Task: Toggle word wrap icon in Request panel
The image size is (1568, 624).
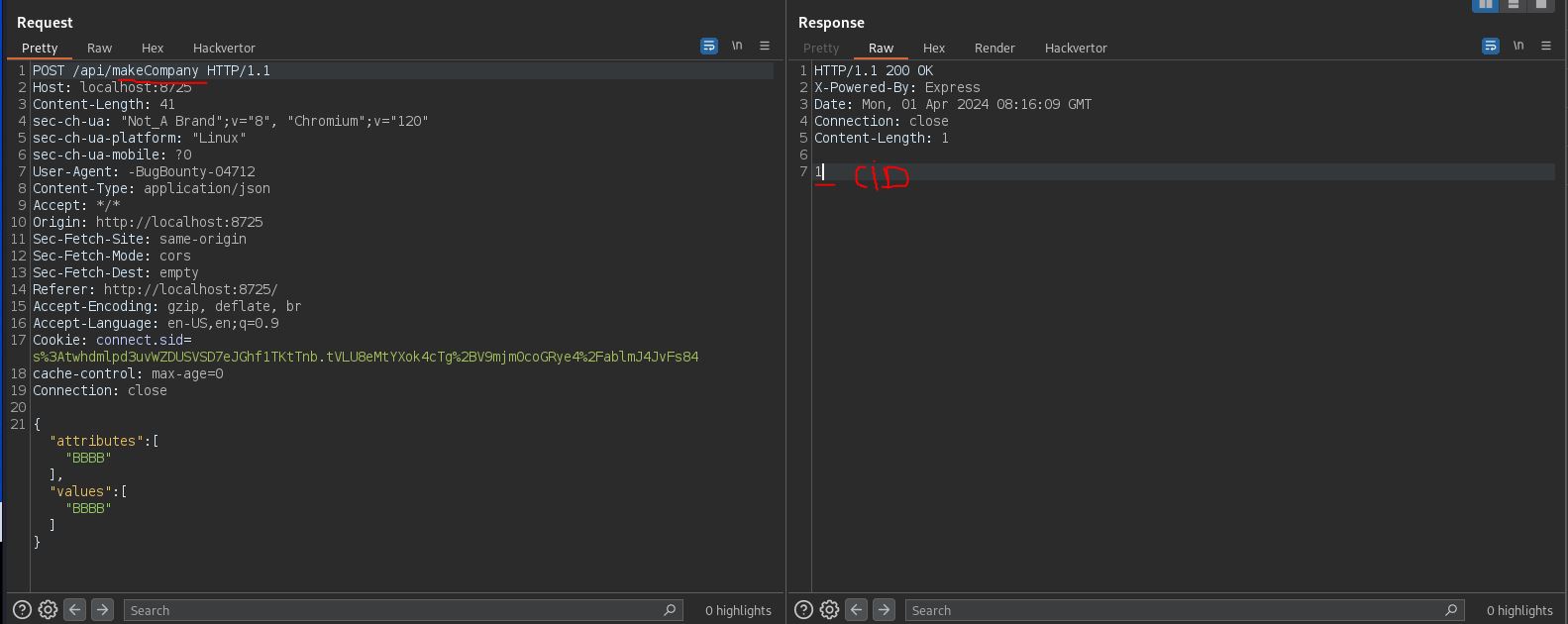Action: [x=709, y=46]
